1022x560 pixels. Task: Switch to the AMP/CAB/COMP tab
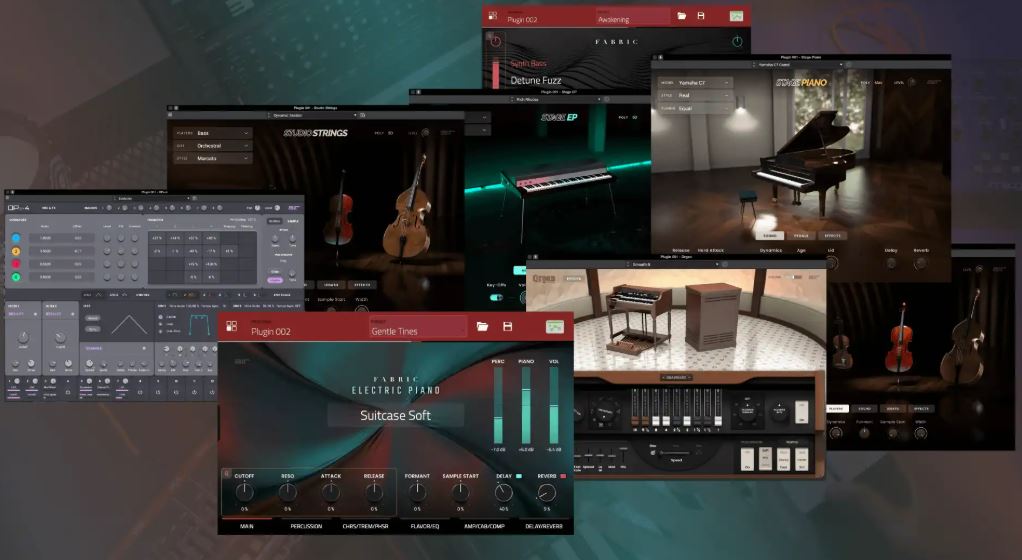click(x=484, y=526)
